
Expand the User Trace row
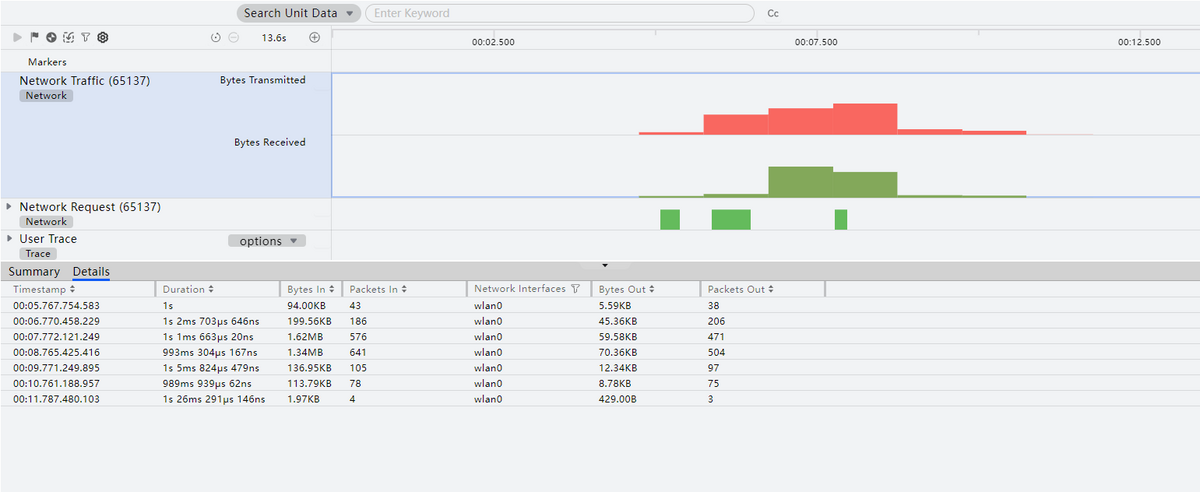[x=10, y=239]
